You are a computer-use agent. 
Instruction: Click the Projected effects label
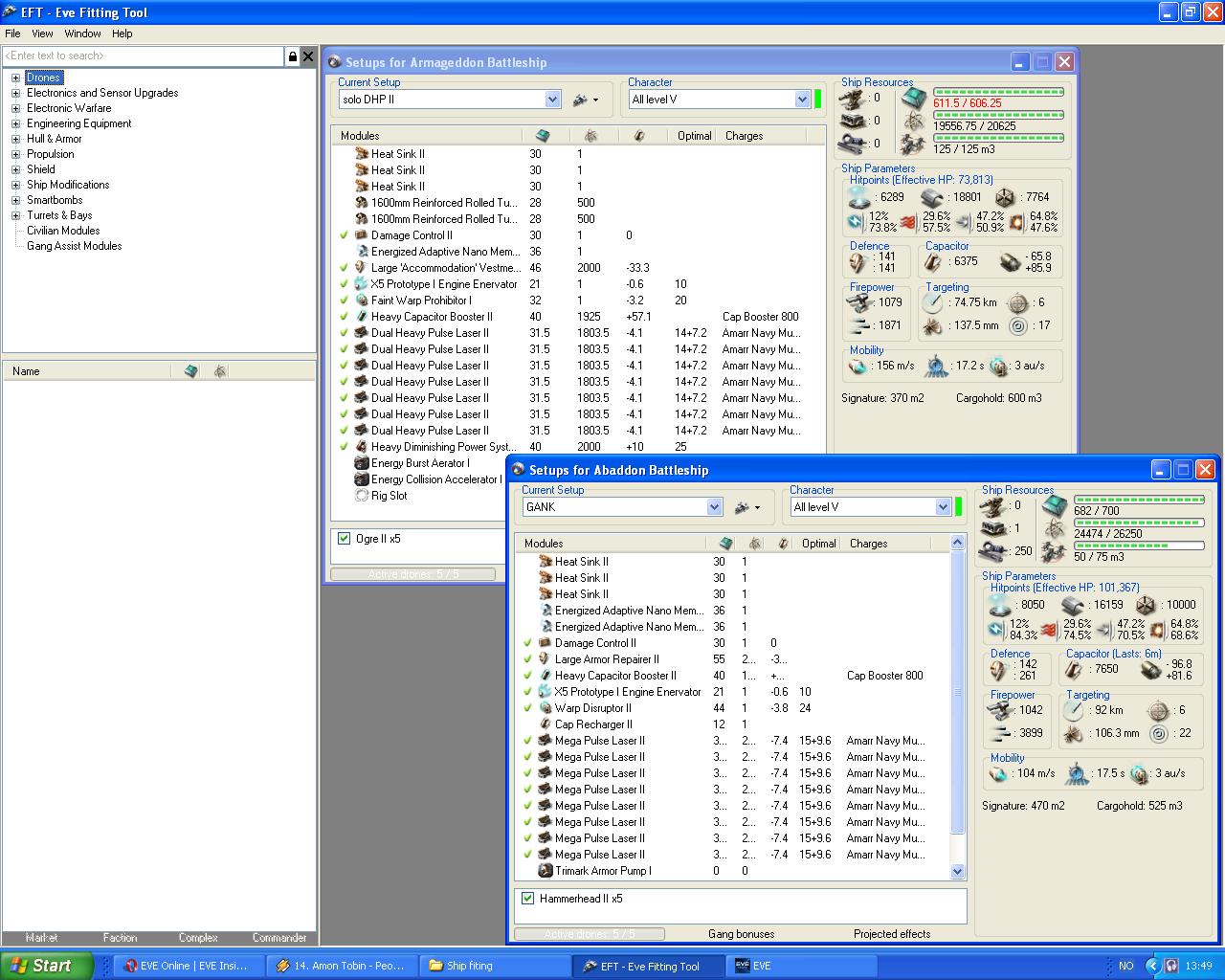[x=891, y=934]
